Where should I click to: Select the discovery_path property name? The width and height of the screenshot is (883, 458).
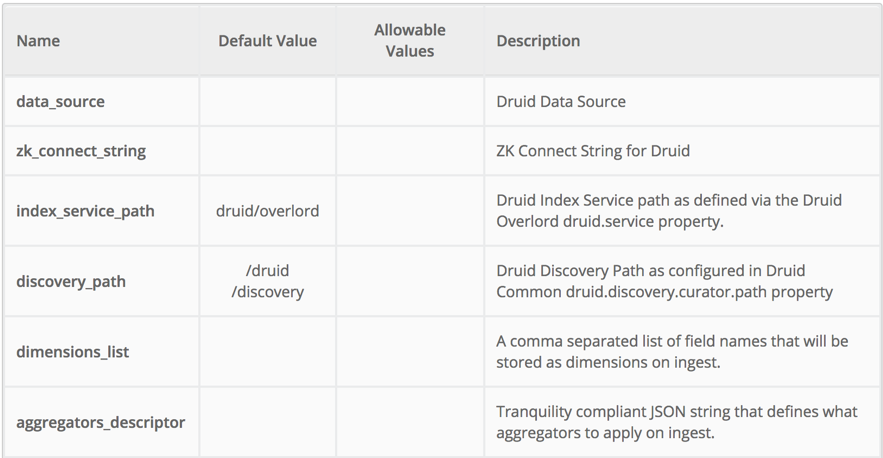click(x=71, y=281)
